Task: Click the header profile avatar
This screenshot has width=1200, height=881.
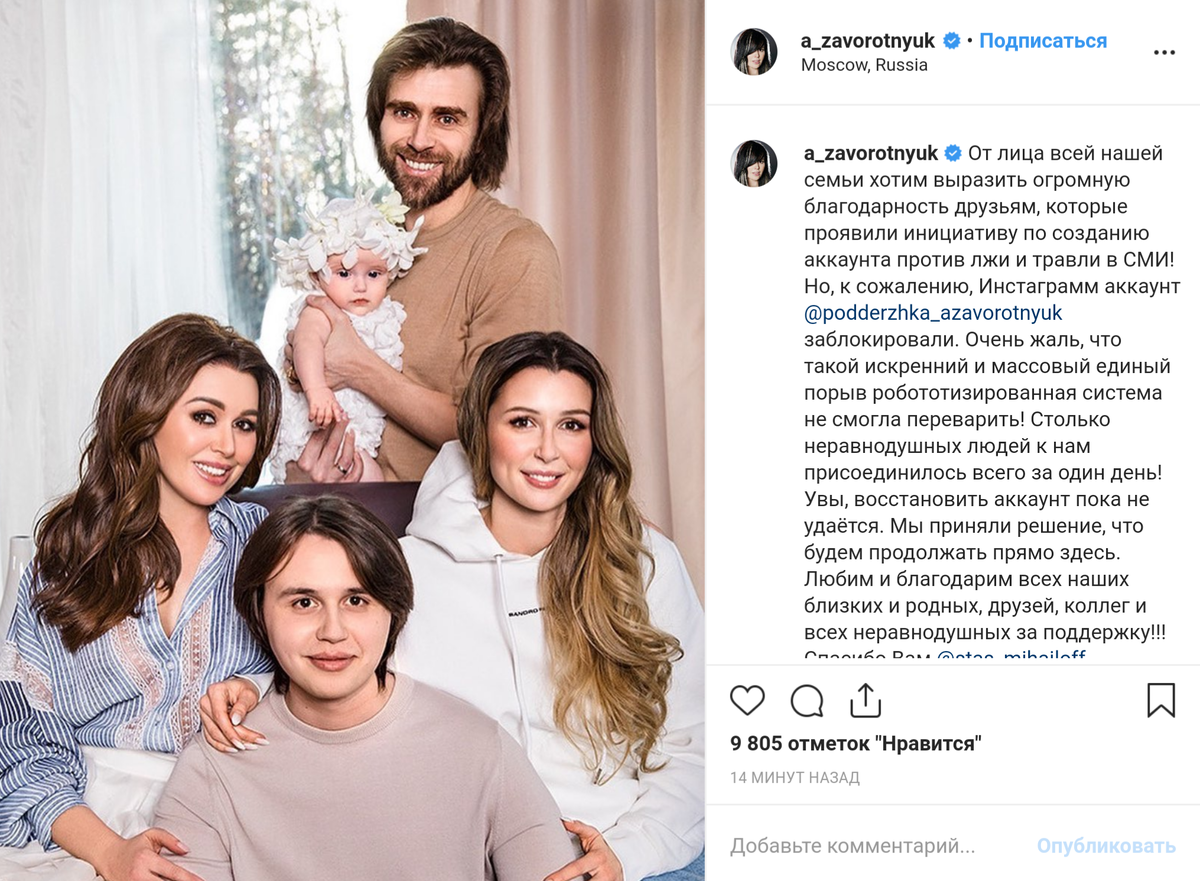Action: click(754, 52)
